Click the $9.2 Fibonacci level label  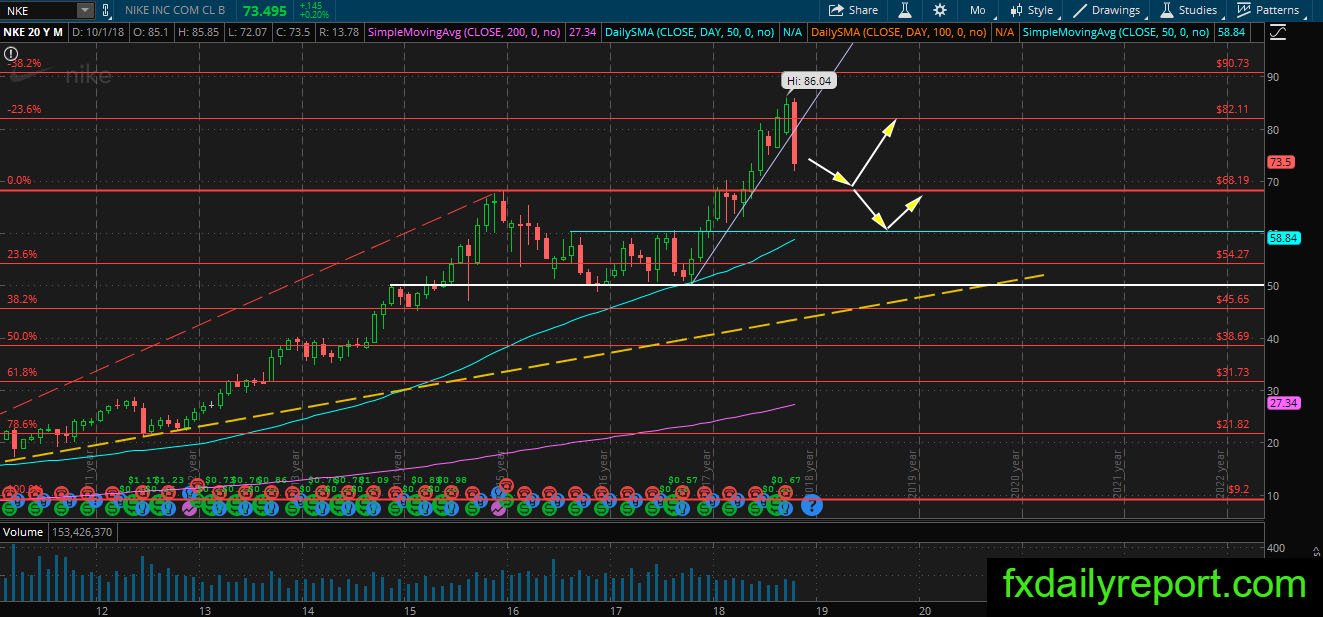(1237, 489)
